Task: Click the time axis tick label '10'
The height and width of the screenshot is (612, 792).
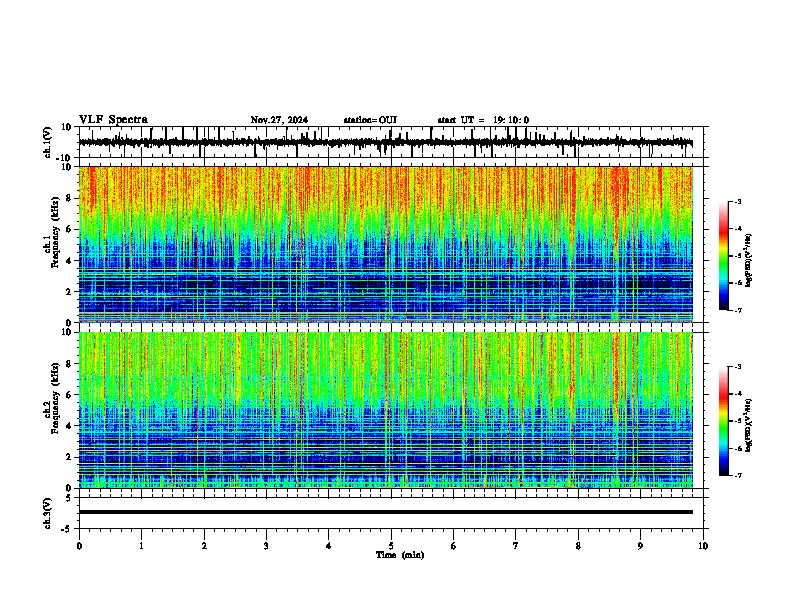Action: click(703, 546)
